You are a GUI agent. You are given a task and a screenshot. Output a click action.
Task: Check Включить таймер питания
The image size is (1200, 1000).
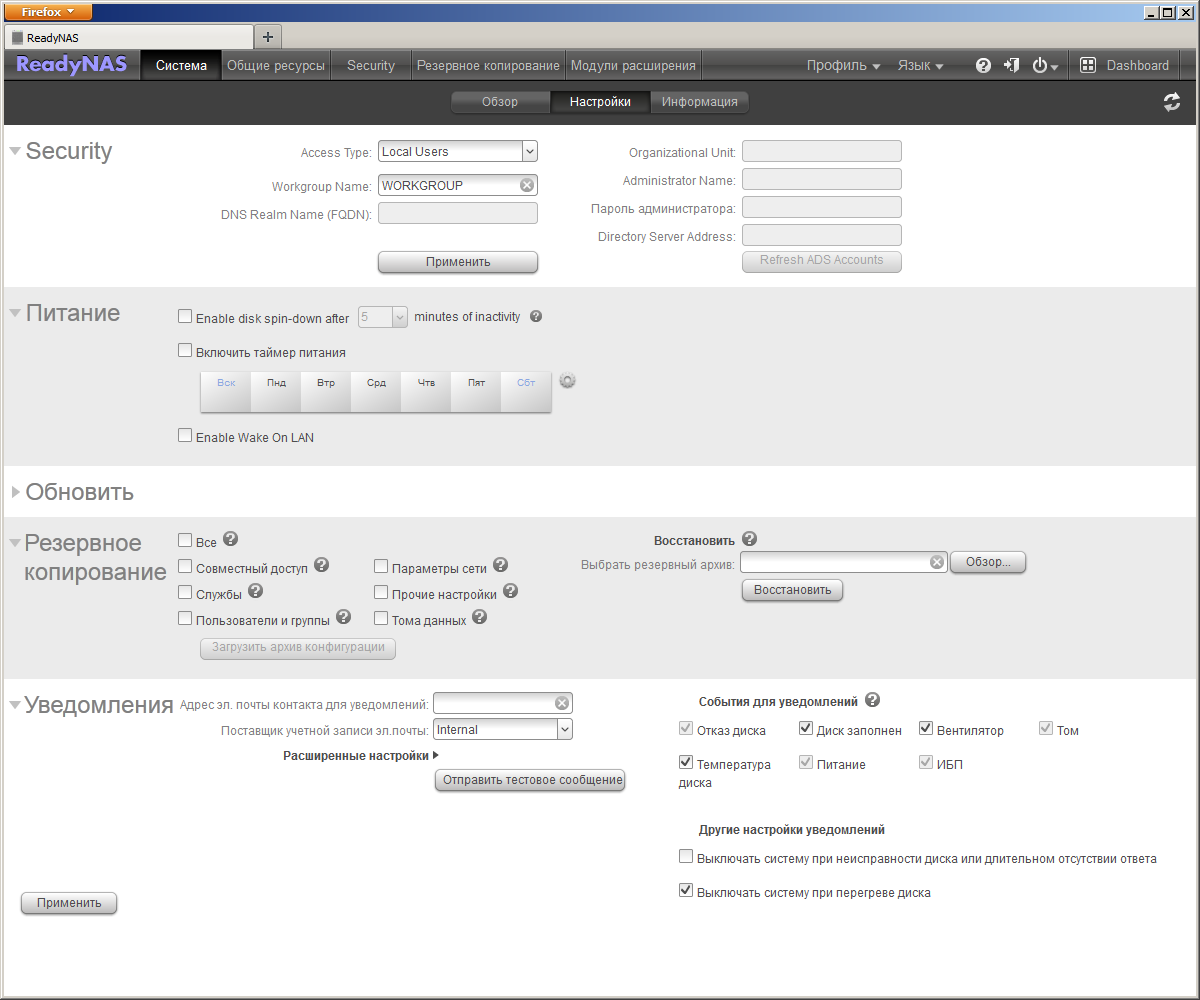pos(184,350)
